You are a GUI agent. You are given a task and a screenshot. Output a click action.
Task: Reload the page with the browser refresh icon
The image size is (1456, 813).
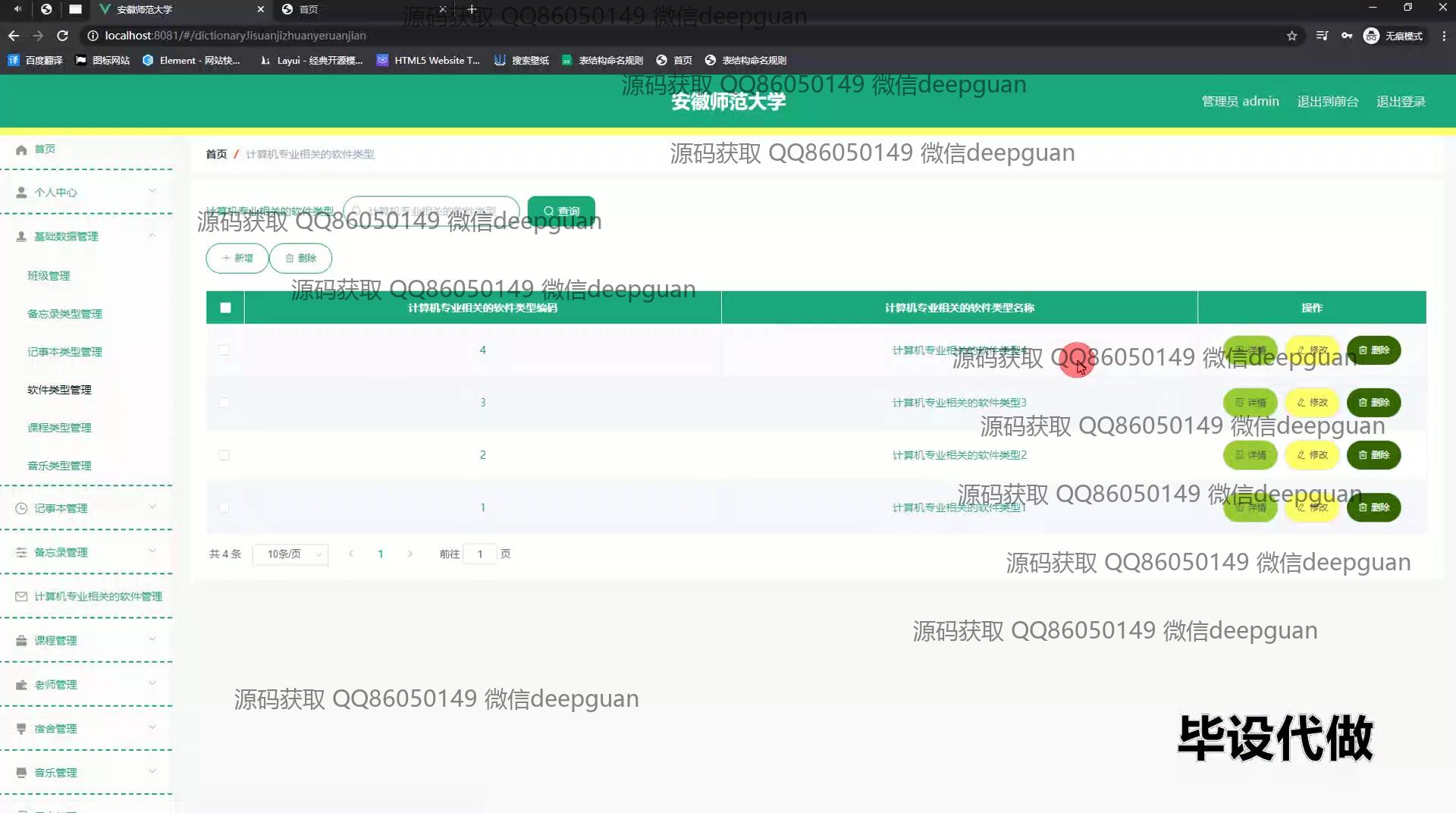tap(63, 36)
